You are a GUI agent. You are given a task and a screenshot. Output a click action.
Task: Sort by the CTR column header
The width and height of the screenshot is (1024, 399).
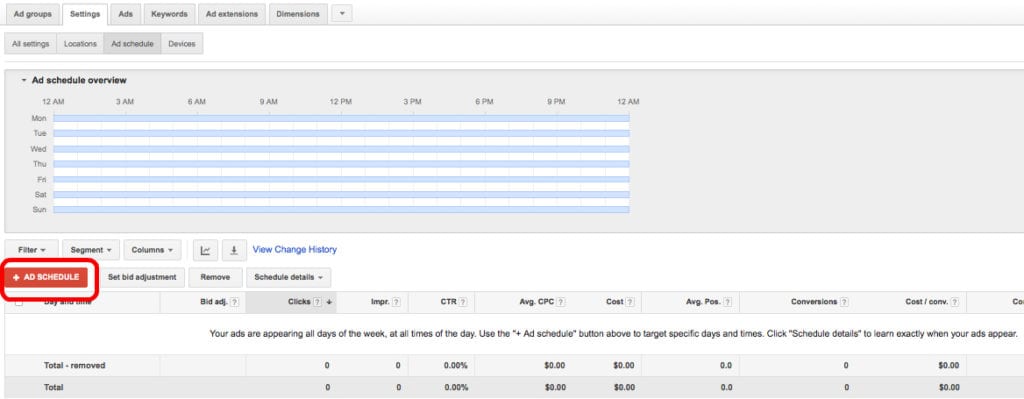click(x=449, y=302)
